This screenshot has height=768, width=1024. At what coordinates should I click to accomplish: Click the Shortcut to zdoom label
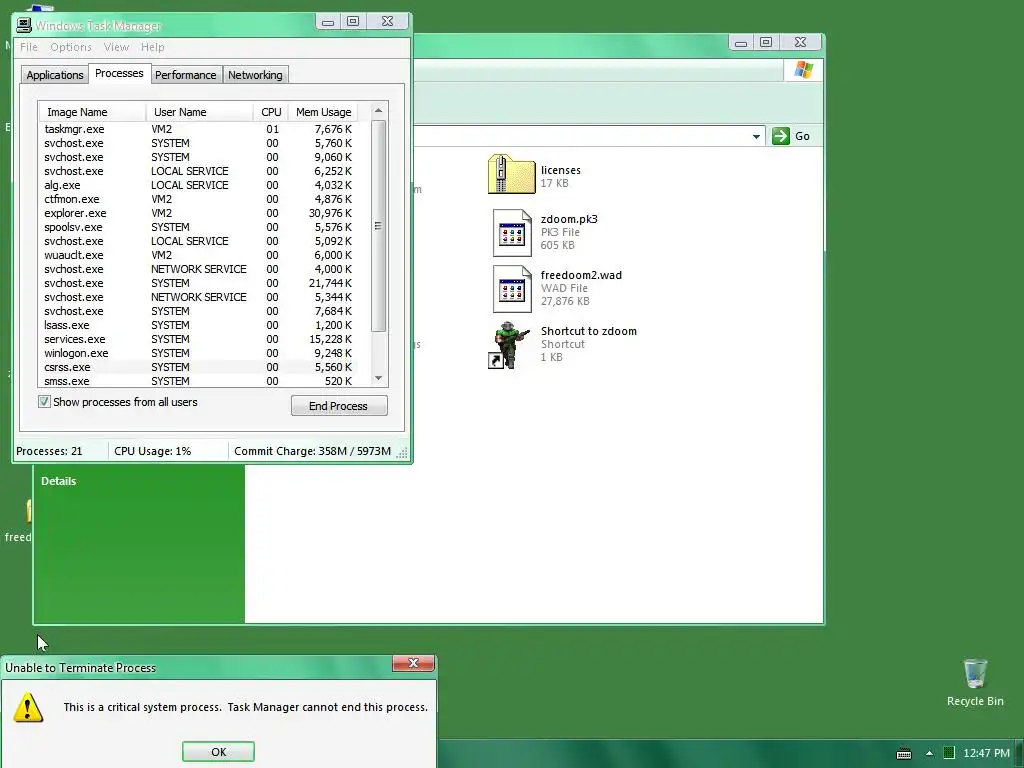[x=588, y=331]
